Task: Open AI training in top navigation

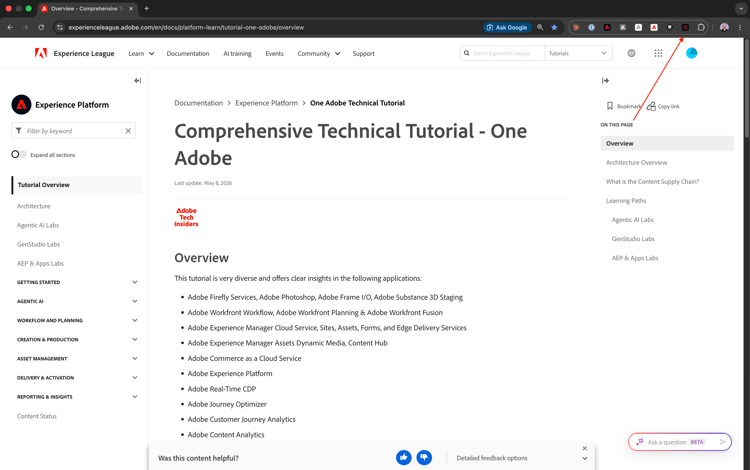Action: click(237, 54)
